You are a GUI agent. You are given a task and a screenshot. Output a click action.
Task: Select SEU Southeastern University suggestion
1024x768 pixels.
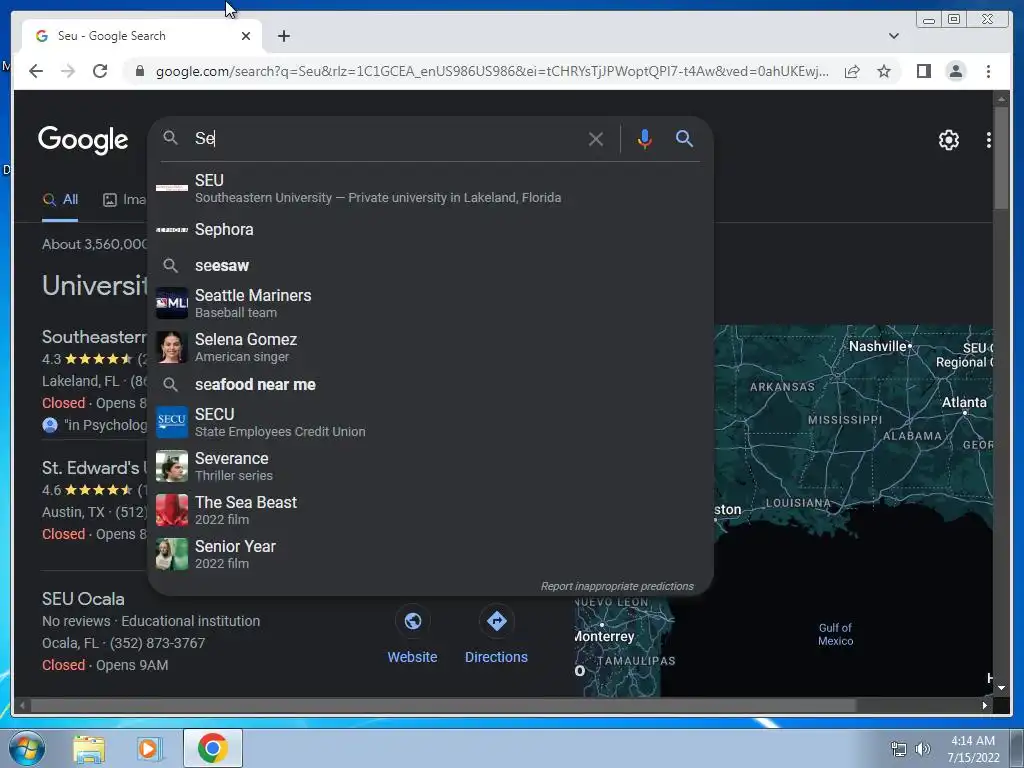click(430, 188)
